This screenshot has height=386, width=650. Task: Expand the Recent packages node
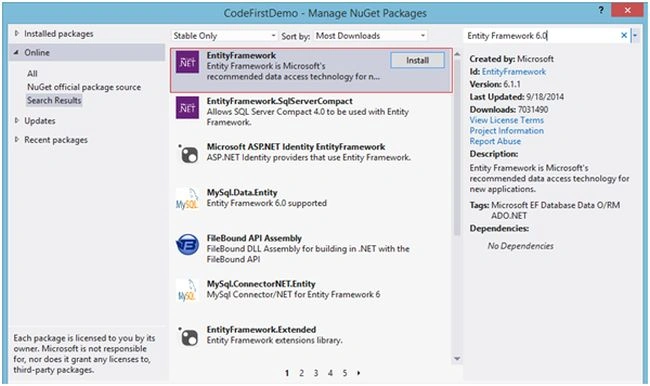coord(17,140)
